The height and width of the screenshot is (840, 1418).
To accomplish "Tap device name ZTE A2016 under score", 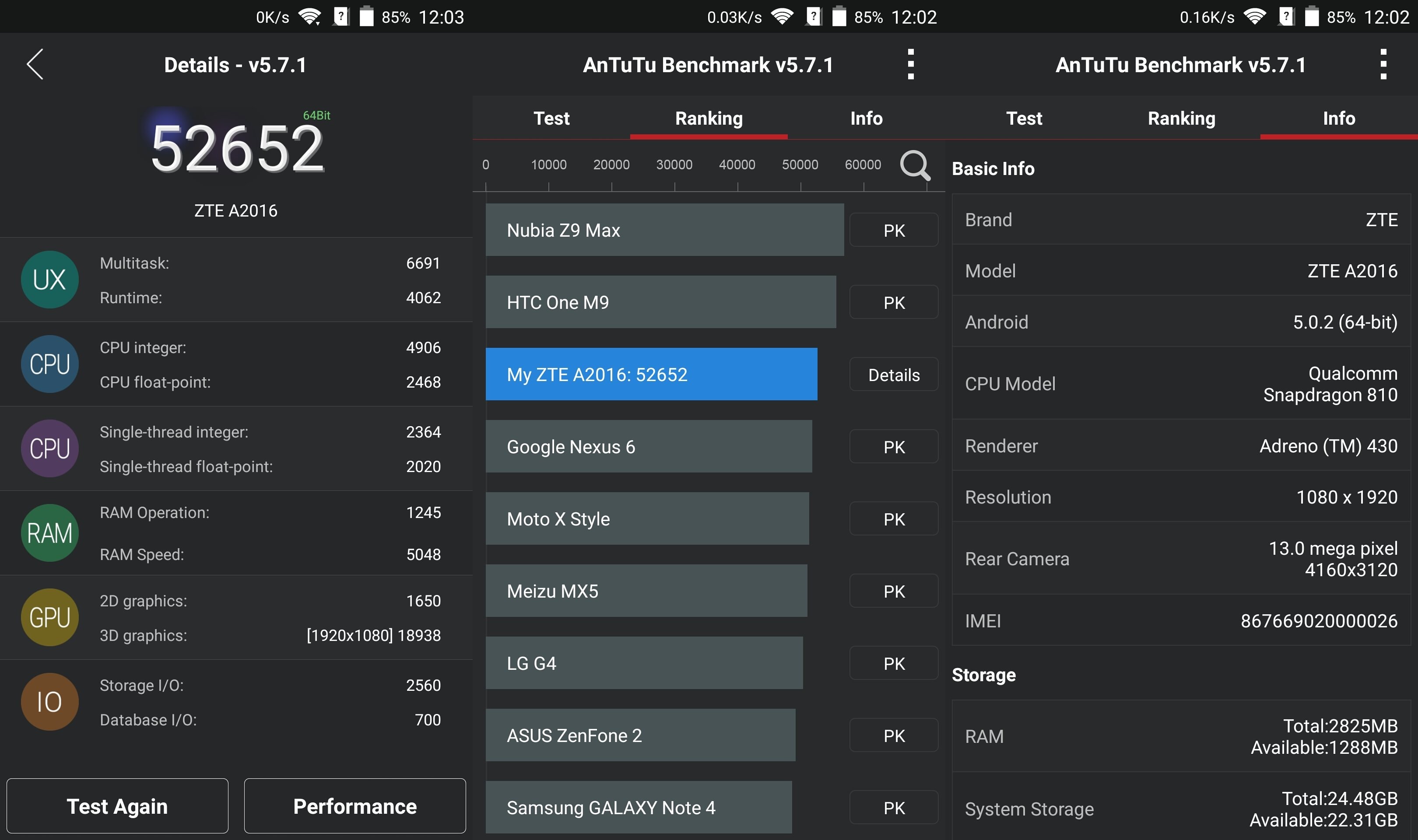I will pyautogui.click(x=235, y=210).
